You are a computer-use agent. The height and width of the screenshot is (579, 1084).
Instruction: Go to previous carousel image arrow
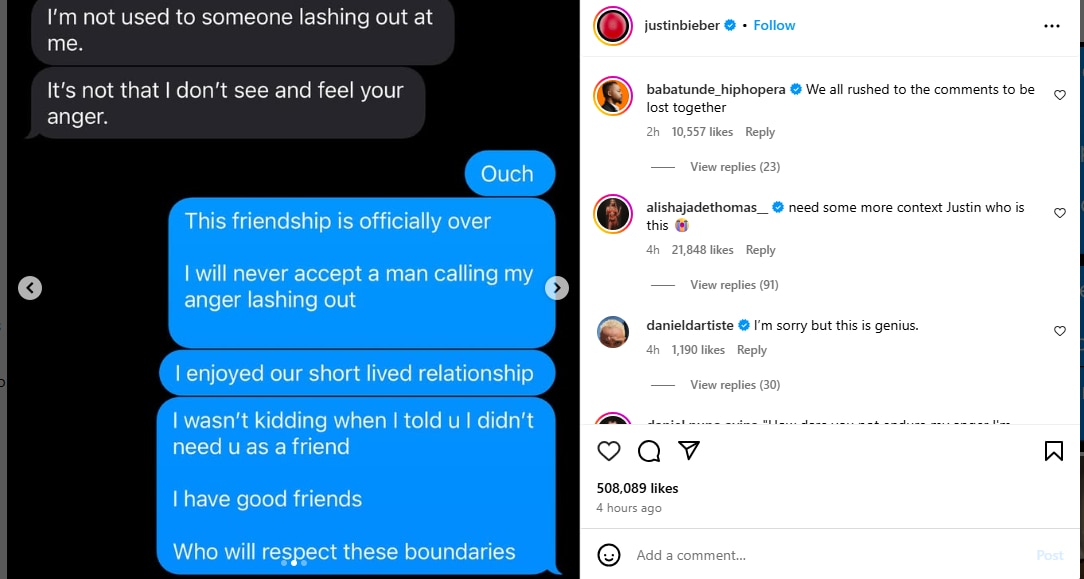pos(30,288)
